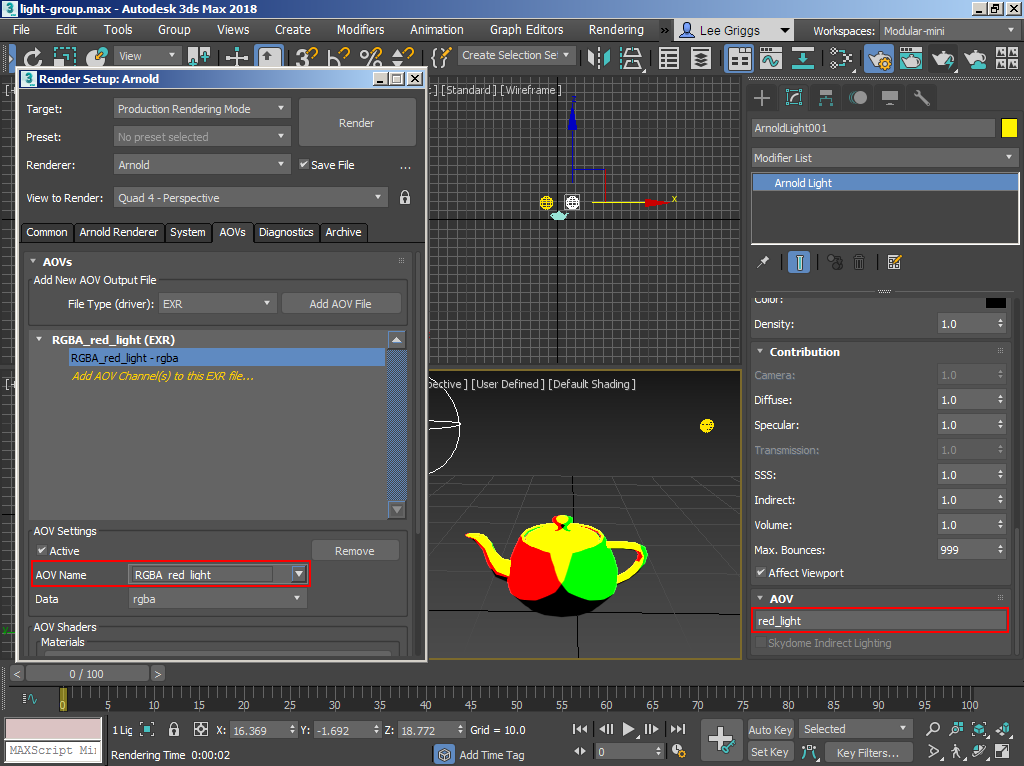This screenshot has height=766, width=1024.
Task: Uncheck Affect Viewport in the light settings
Action: point(760,572)
